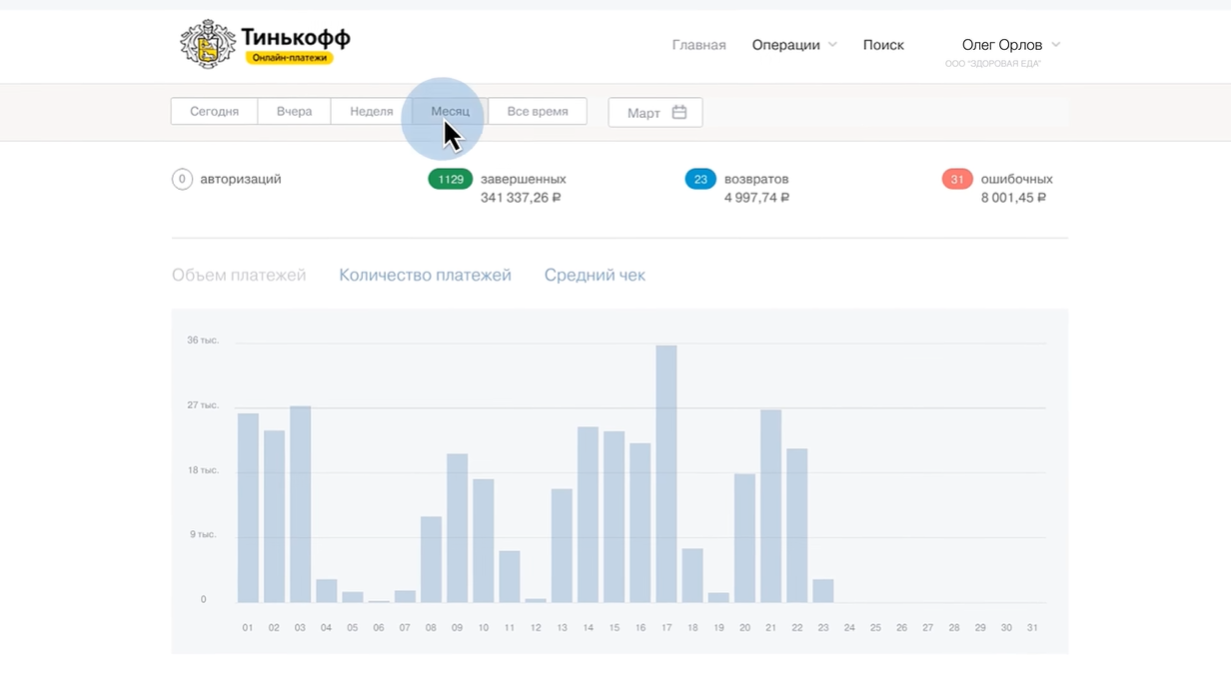
Task: Select the Вчера period filter
Action: click(294, 111)
